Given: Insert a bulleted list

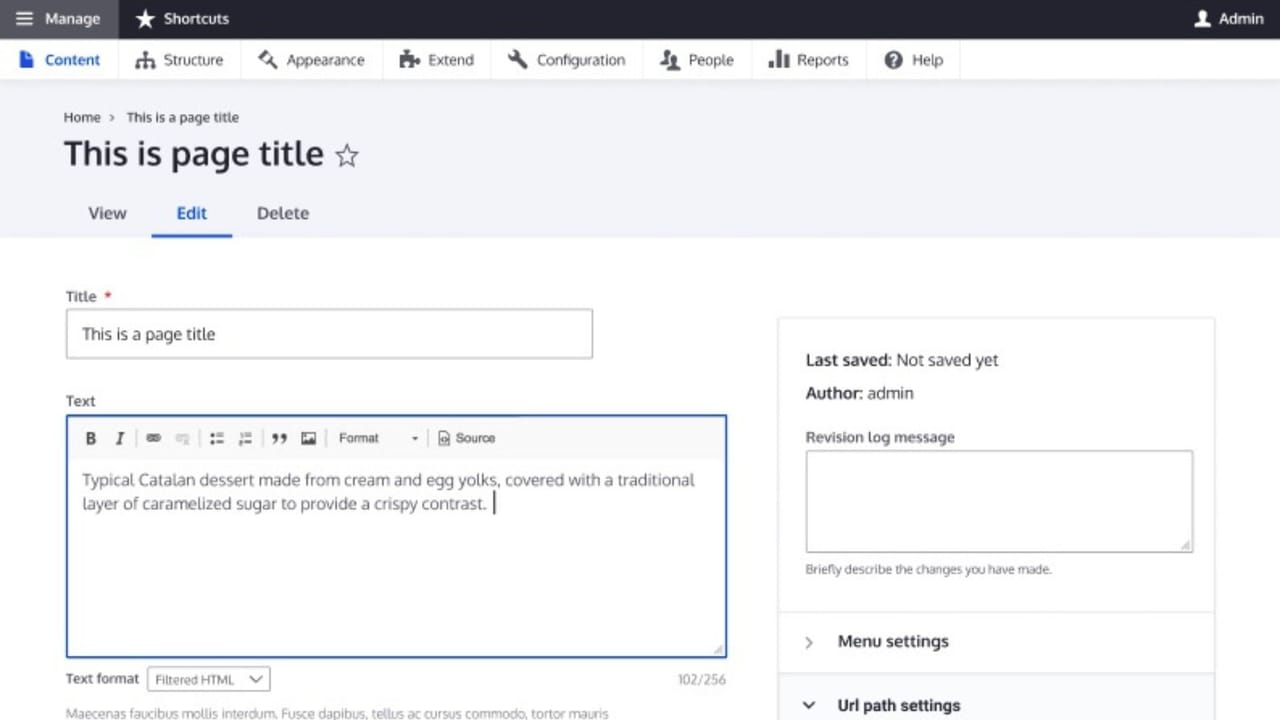Looking at the screenshot, I should [216, 438].
